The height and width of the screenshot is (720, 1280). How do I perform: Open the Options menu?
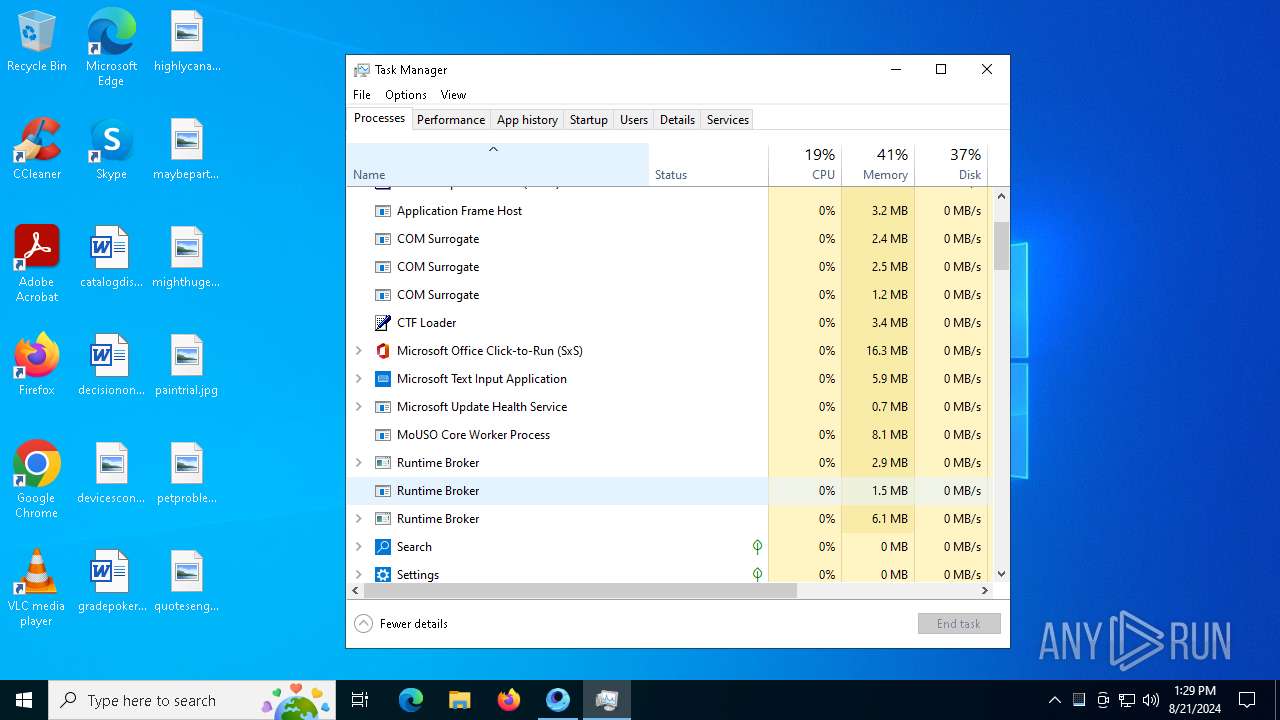(406, 95)
